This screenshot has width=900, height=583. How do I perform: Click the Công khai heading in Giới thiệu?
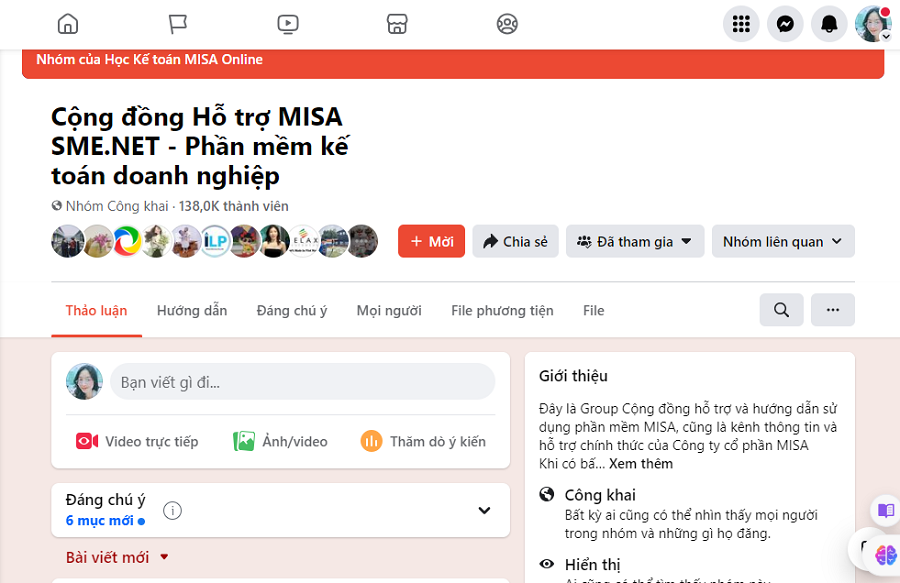tap(600, 495)
